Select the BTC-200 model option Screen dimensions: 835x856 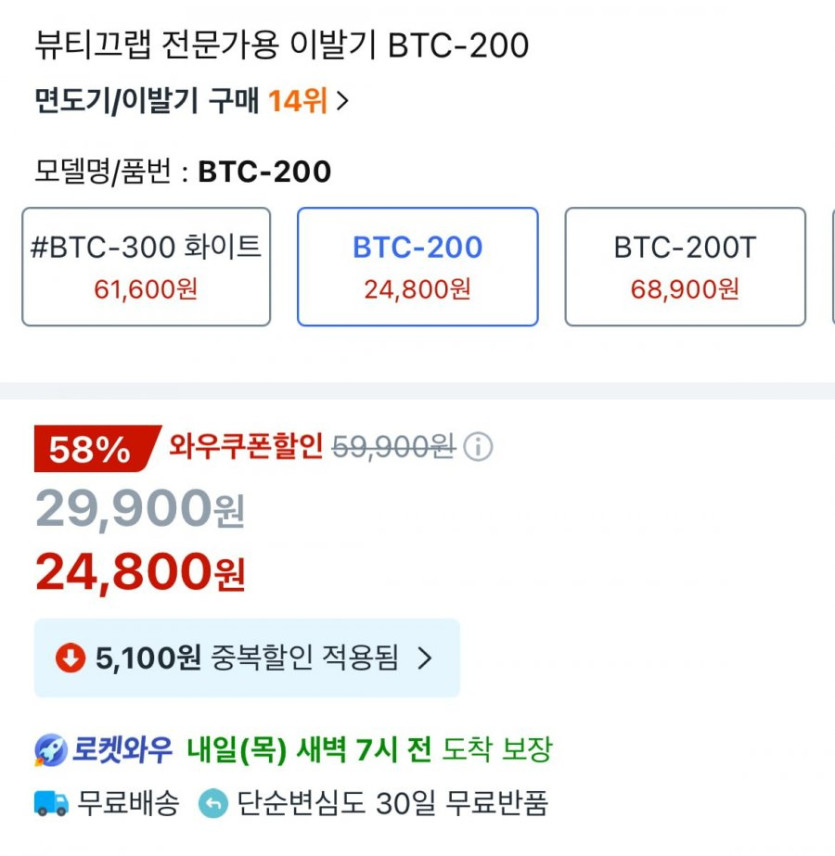coord(417,267)
